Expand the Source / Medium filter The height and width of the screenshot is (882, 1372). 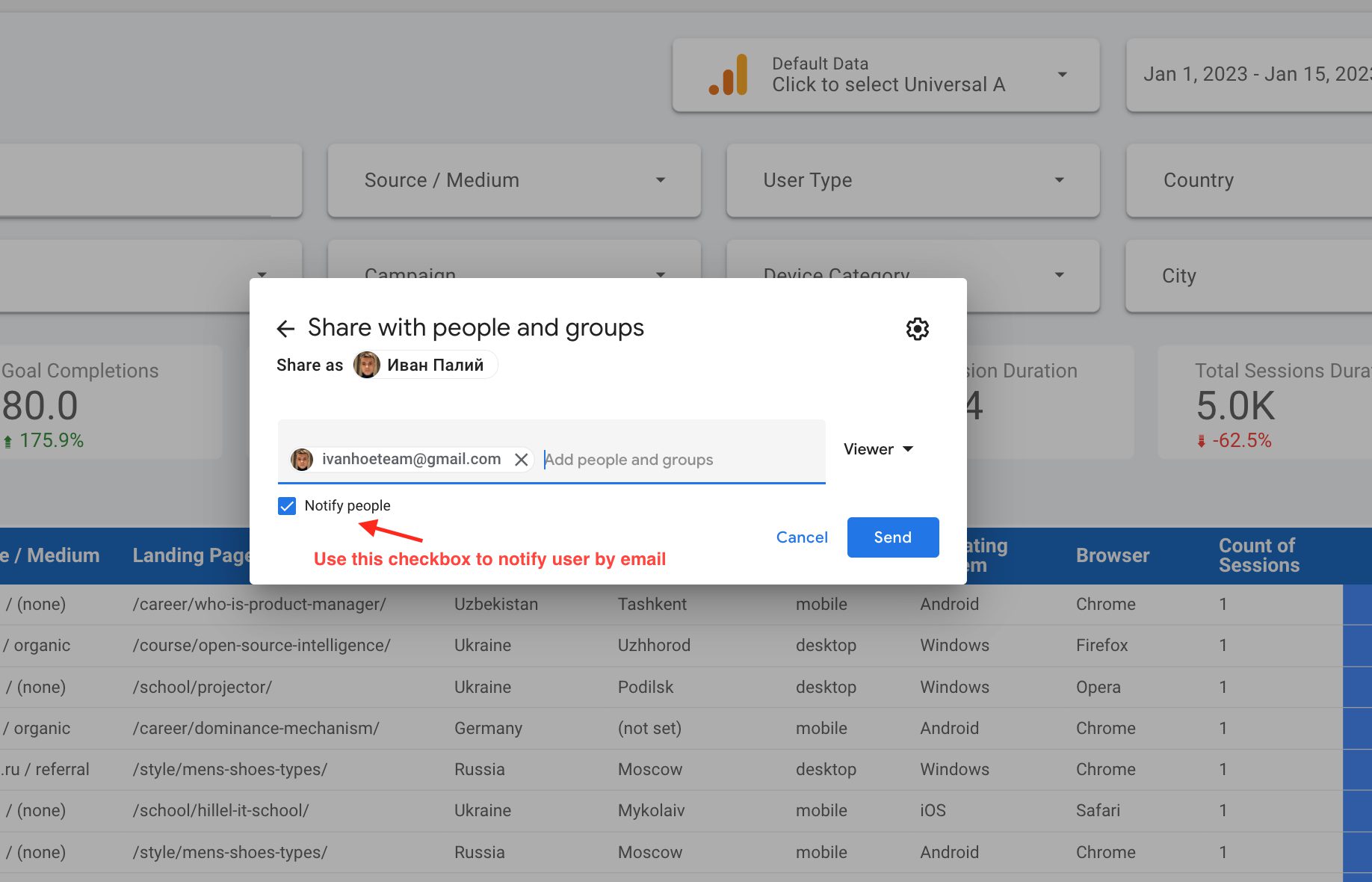point(514,180)
